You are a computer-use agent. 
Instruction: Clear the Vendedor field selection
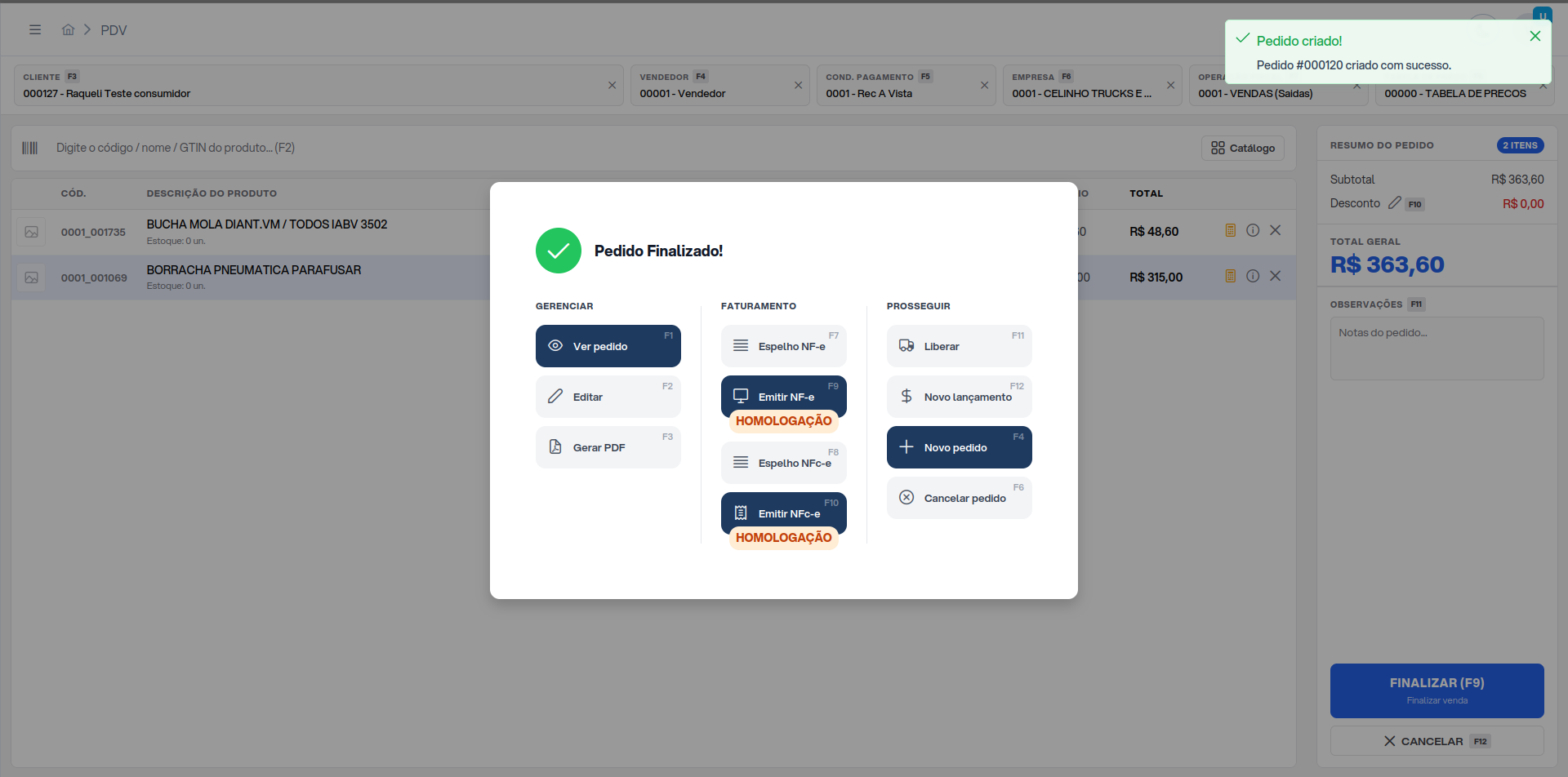point(799,85)
